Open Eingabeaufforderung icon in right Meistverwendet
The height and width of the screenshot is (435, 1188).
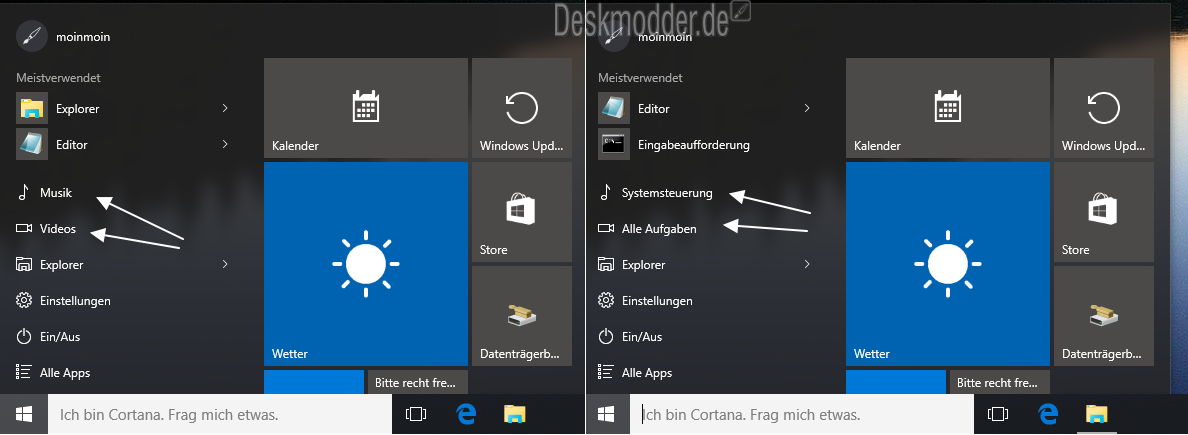point(614,144)
